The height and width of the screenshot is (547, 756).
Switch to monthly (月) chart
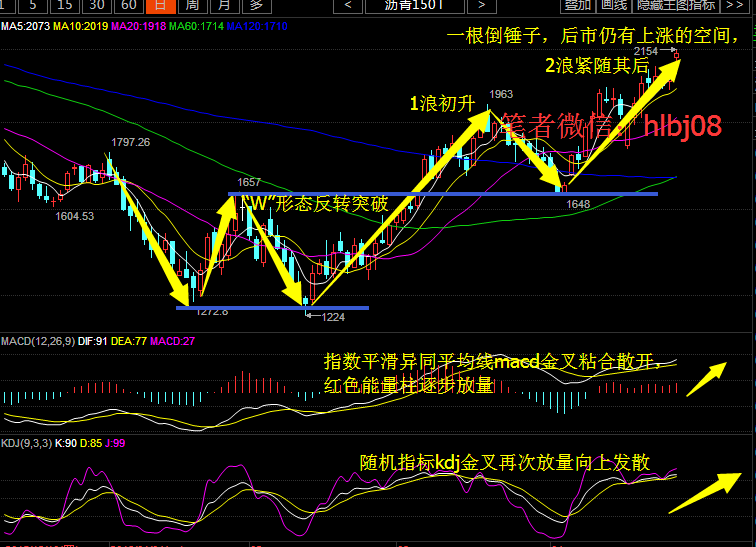tap(223, 5)
